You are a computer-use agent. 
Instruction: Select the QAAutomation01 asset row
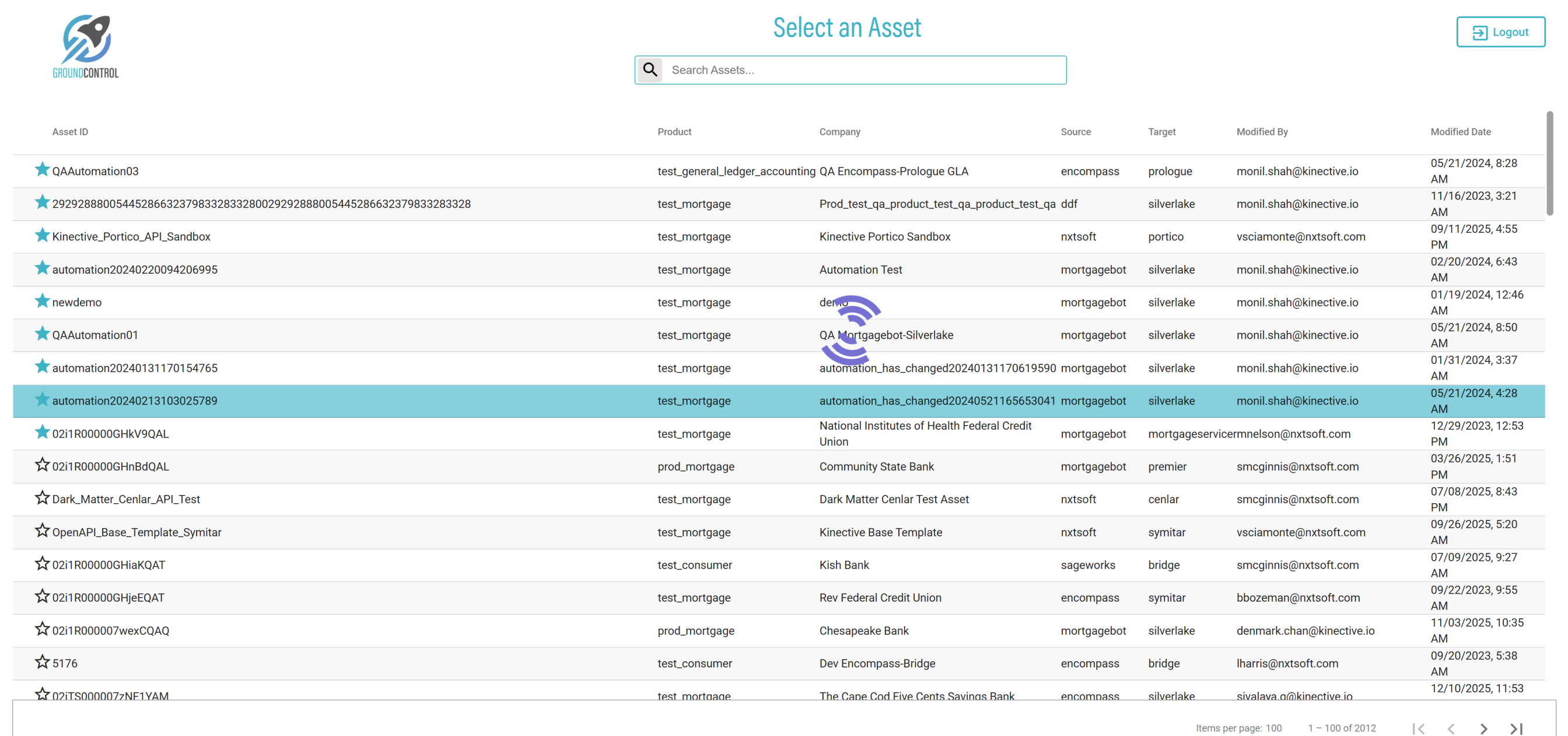[365, 335]
